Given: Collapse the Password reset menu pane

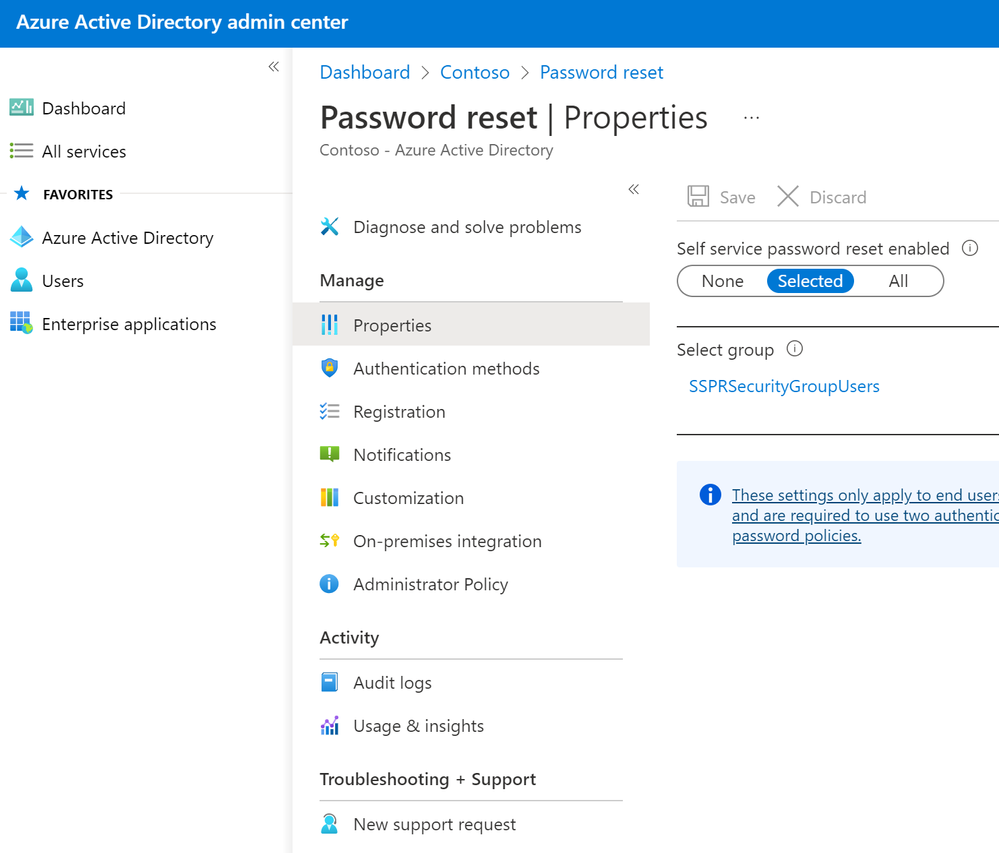Looking at the screenshot, I should click(634, 189).
